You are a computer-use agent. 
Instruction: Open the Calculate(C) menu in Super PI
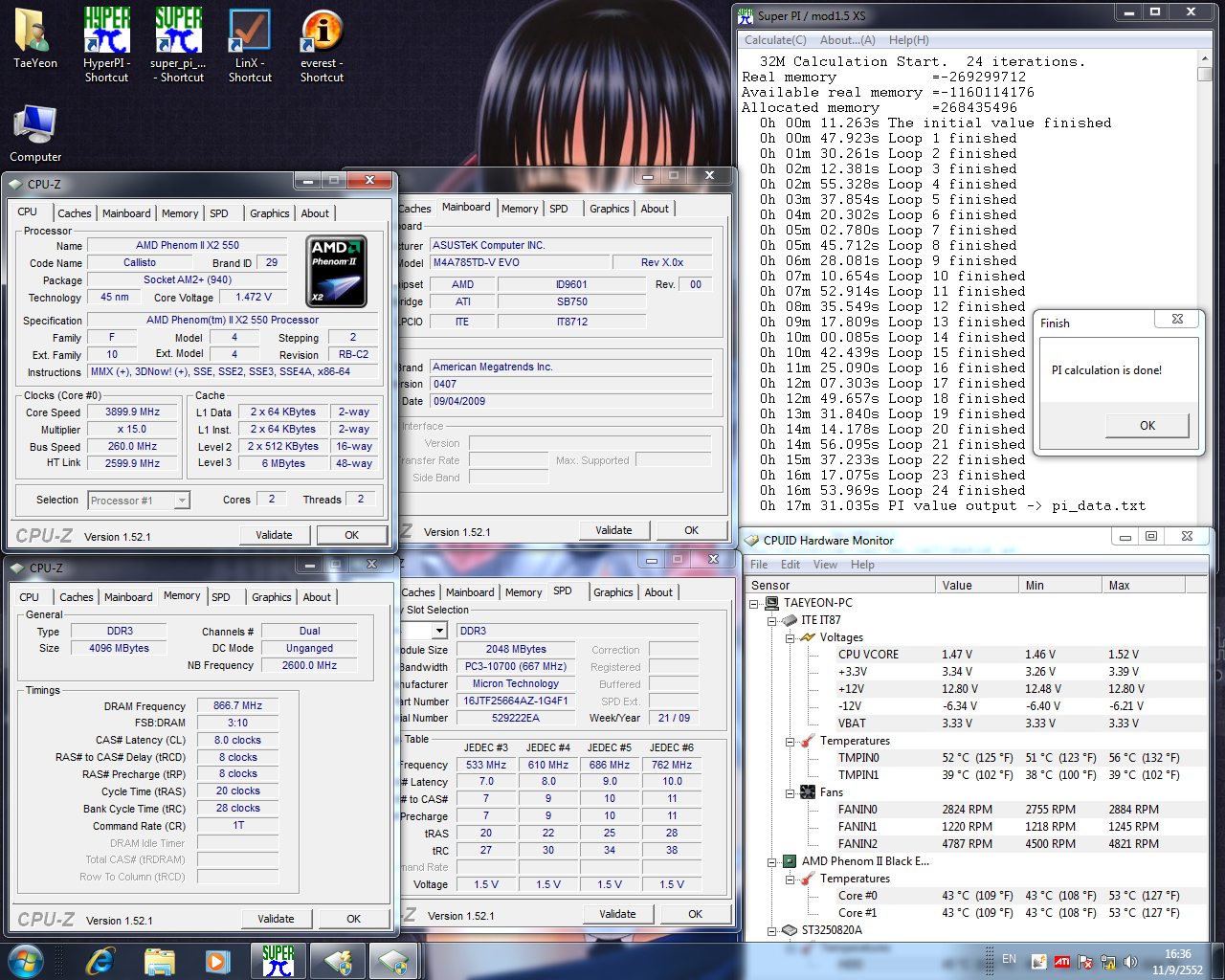(x=775, y=40)
